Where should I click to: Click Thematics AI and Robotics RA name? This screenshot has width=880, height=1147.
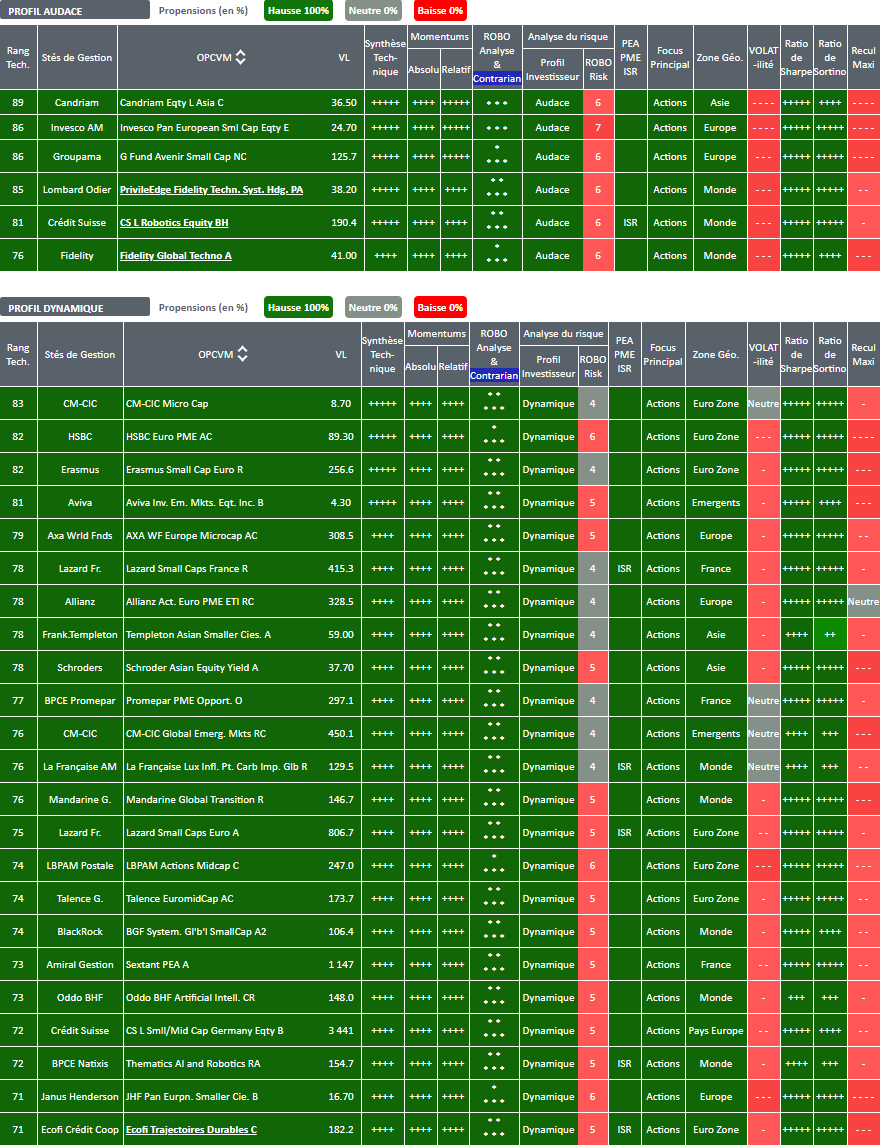pyautogui.click(x=193, y=1064)
